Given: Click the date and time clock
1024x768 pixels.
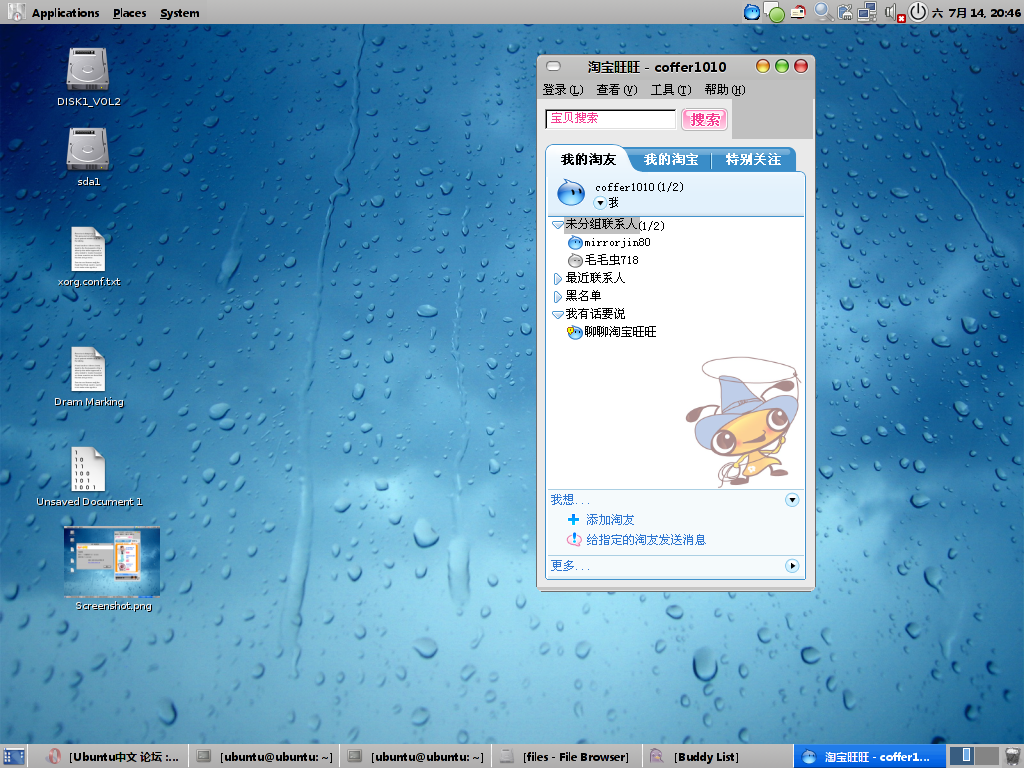Looking at the screenshot, I should (976, 12).
